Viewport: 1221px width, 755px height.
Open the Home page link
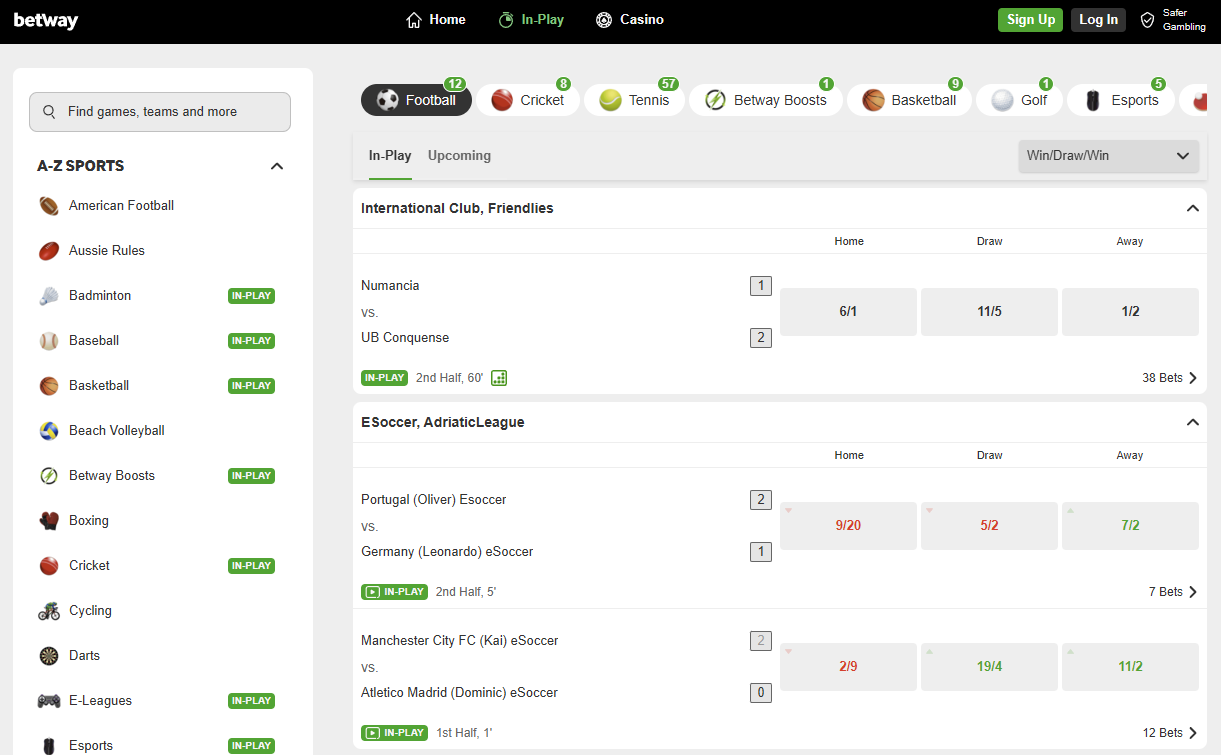tap(436, 20)
